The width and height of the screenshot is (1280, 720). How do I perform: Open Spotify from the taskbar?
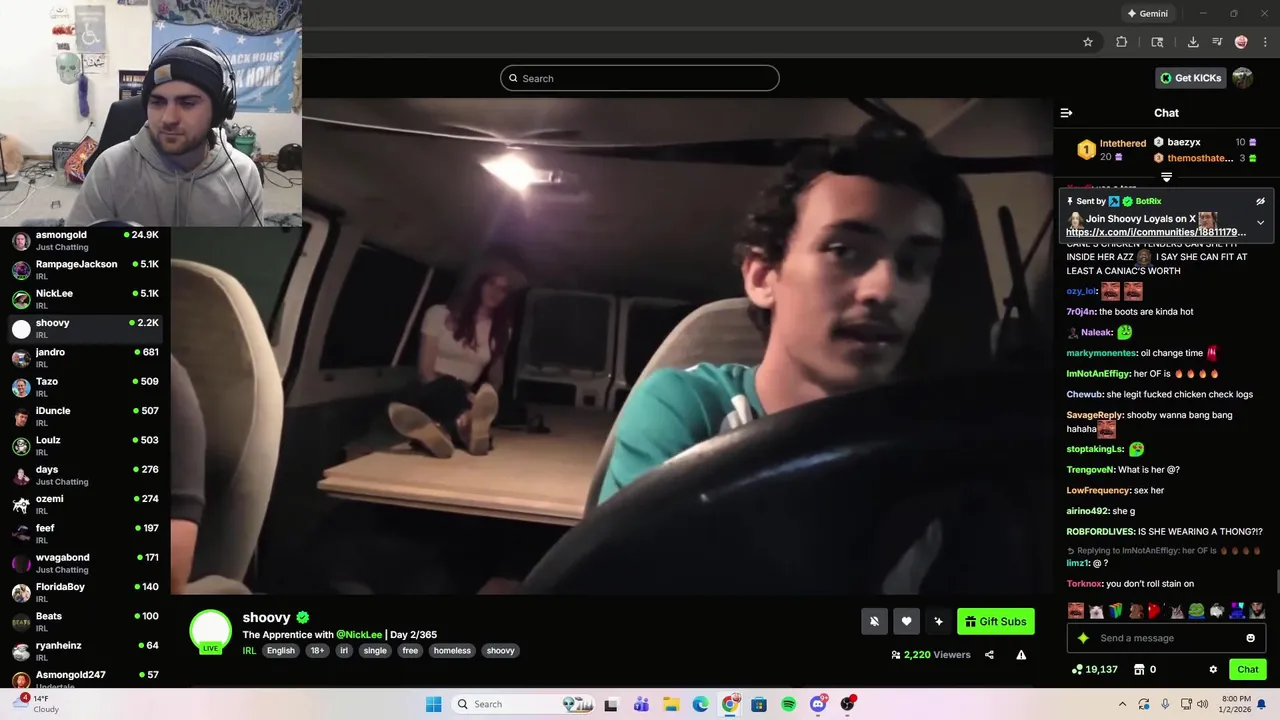[x=788, y=704]
